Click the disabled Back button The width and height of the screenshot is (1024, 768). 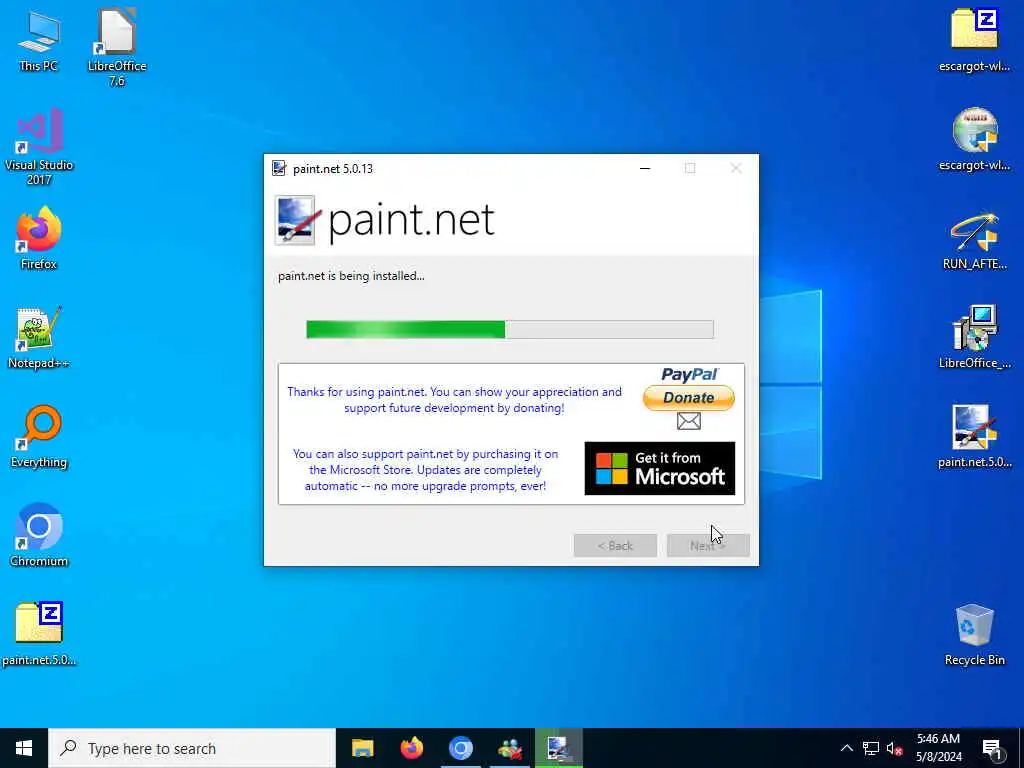coord(615,545)
